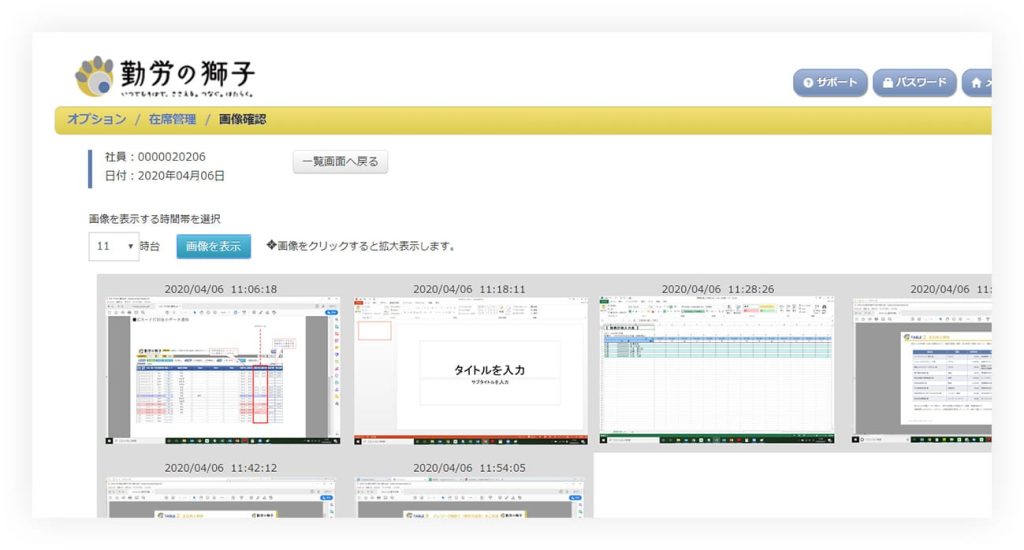Click the blue 画像を表示 button
This screenshot has height=550, width=1024.
pyautogui.click(x=213, y=246)
